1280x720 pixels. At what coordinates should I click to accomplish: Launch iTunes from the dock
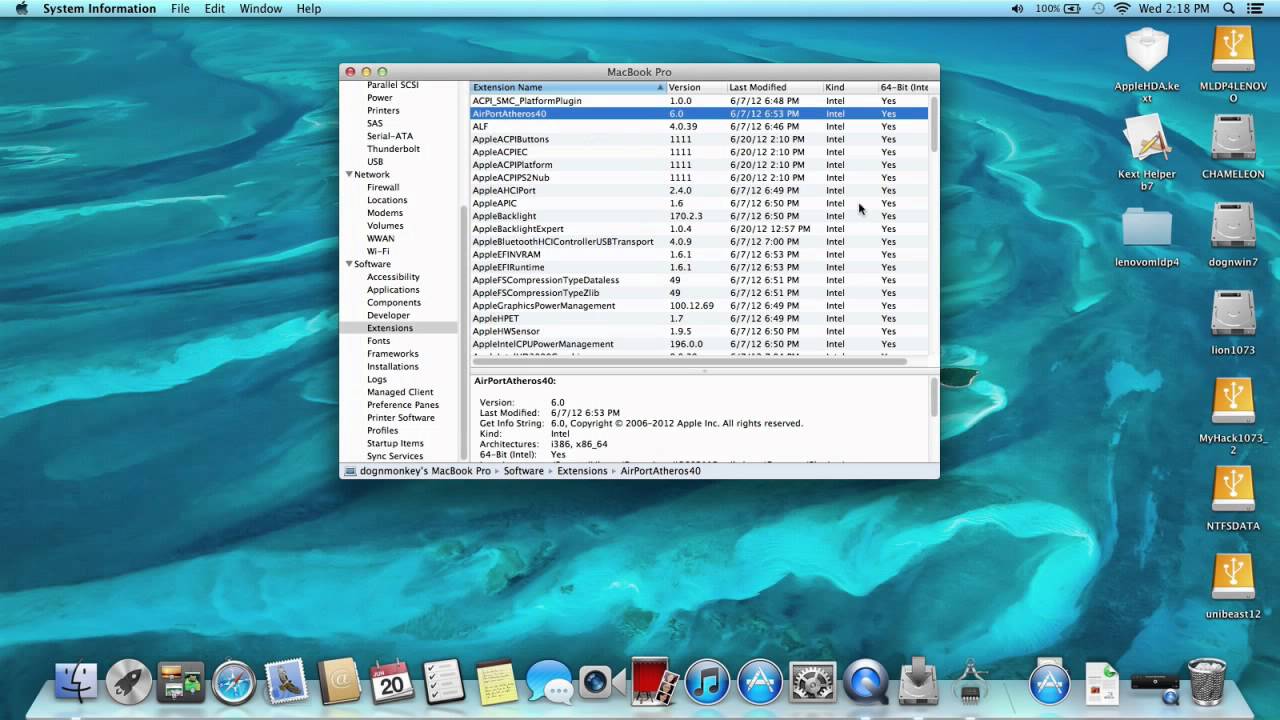point(707,683)
